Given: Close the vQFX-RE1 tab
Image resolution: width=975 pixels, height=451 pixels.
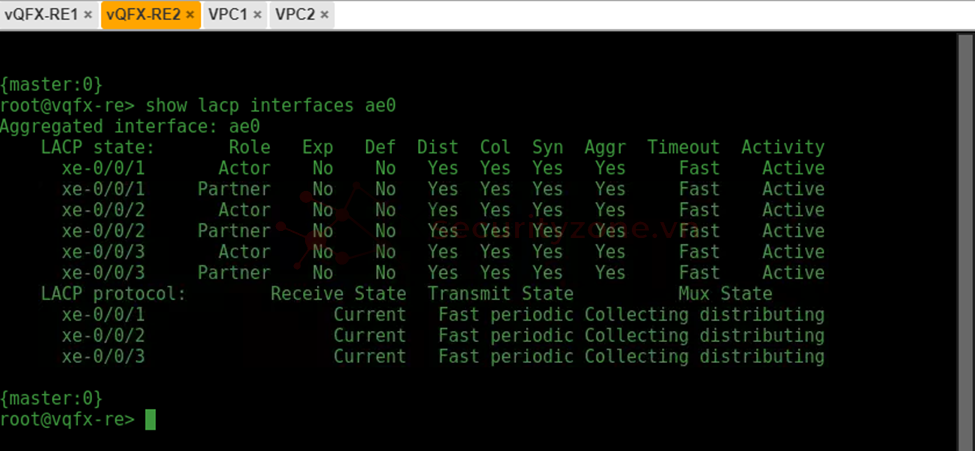Looking at the screenshot, I should pos(88,14).
